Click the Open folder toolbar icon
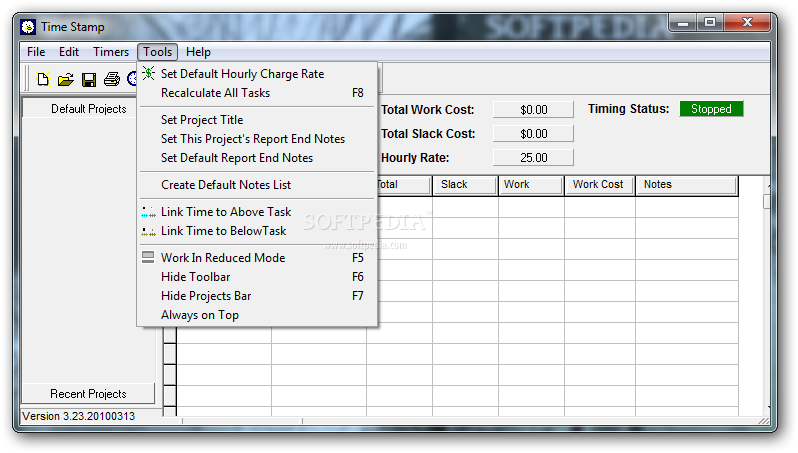 66,79
